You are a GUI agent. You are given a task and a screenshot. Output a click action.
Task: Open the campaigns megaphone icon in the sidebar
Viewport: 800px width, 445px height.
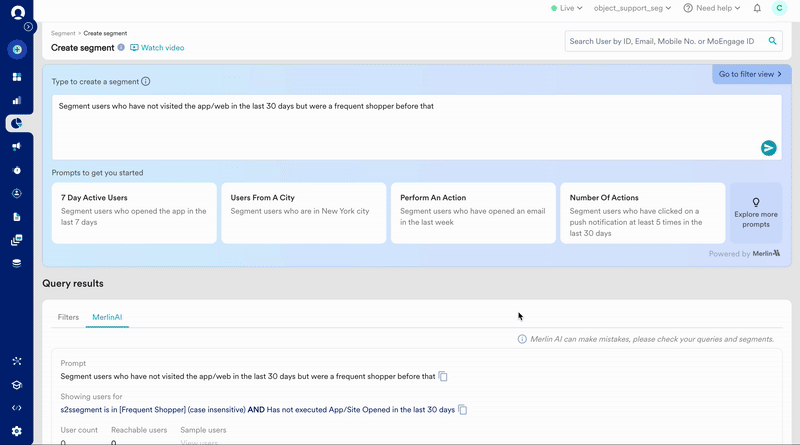tap(17, 146)
